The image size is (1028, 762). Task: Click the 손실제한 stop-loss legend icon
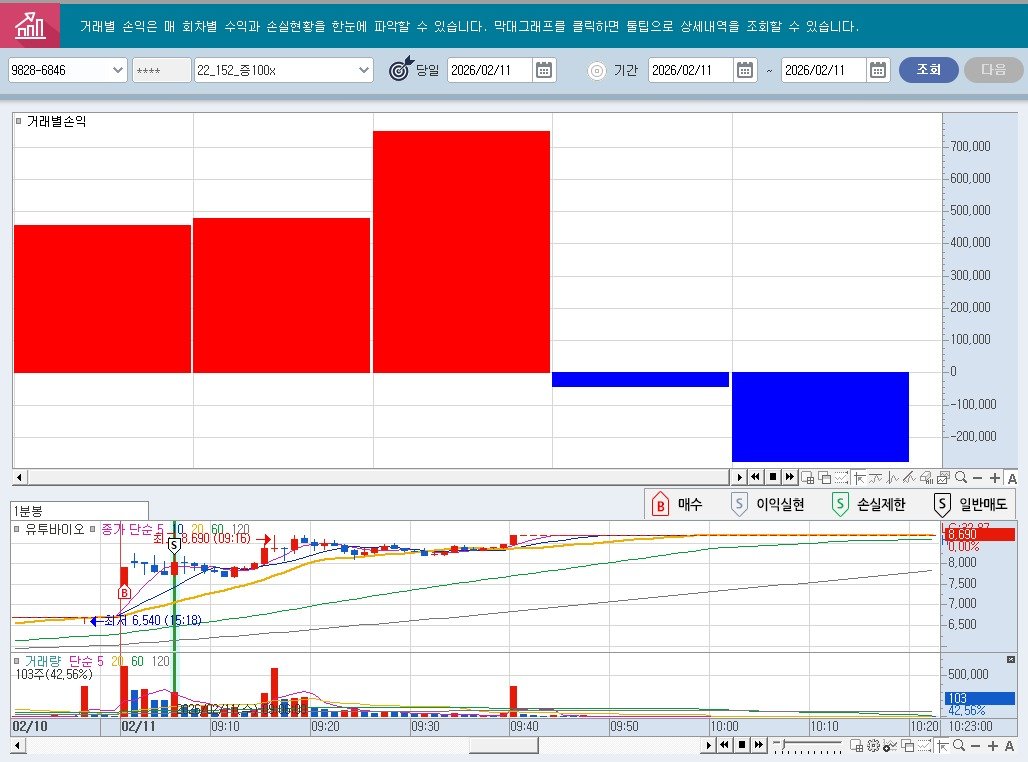click(x=840, y=504)
